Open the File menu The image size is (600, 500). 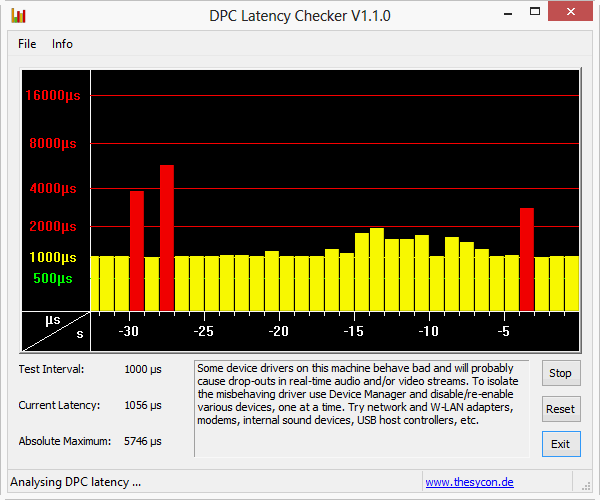click(27, 44)
